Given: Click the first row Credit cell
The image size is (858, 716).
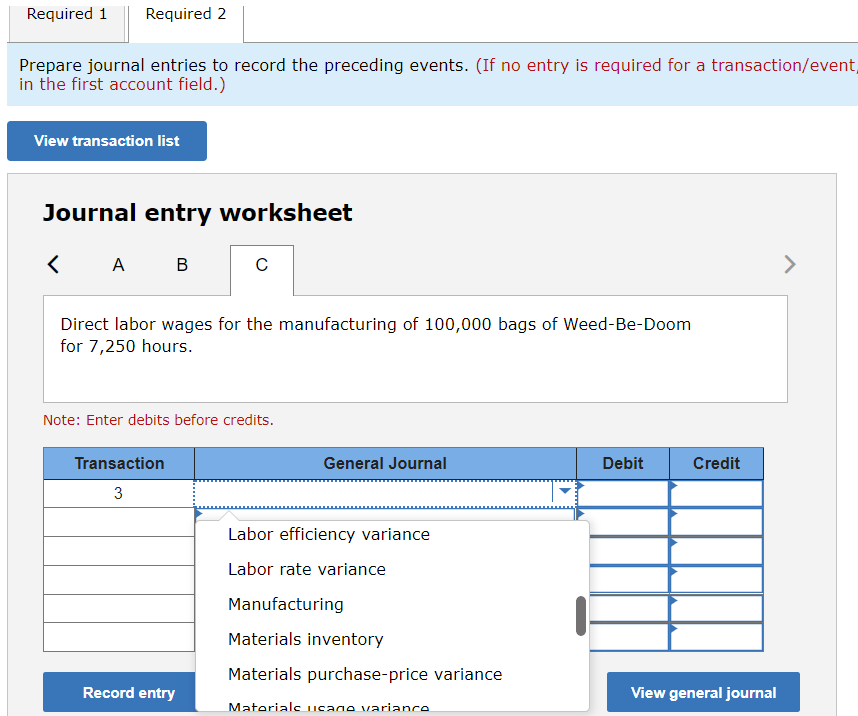Looking at the screenshot, I should [x=716, y=494].
